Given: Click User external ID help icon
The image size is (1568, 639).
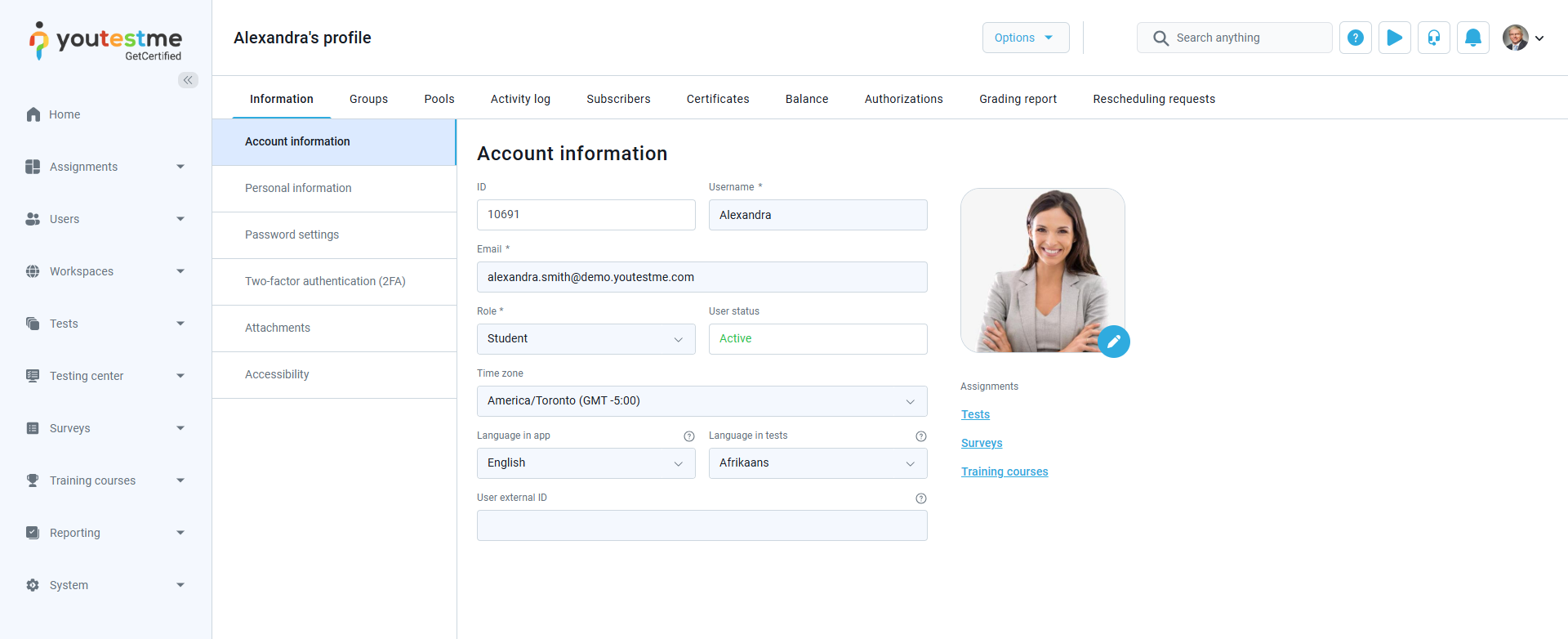Looking at the screenshot, I should click(x=921, y=498).
